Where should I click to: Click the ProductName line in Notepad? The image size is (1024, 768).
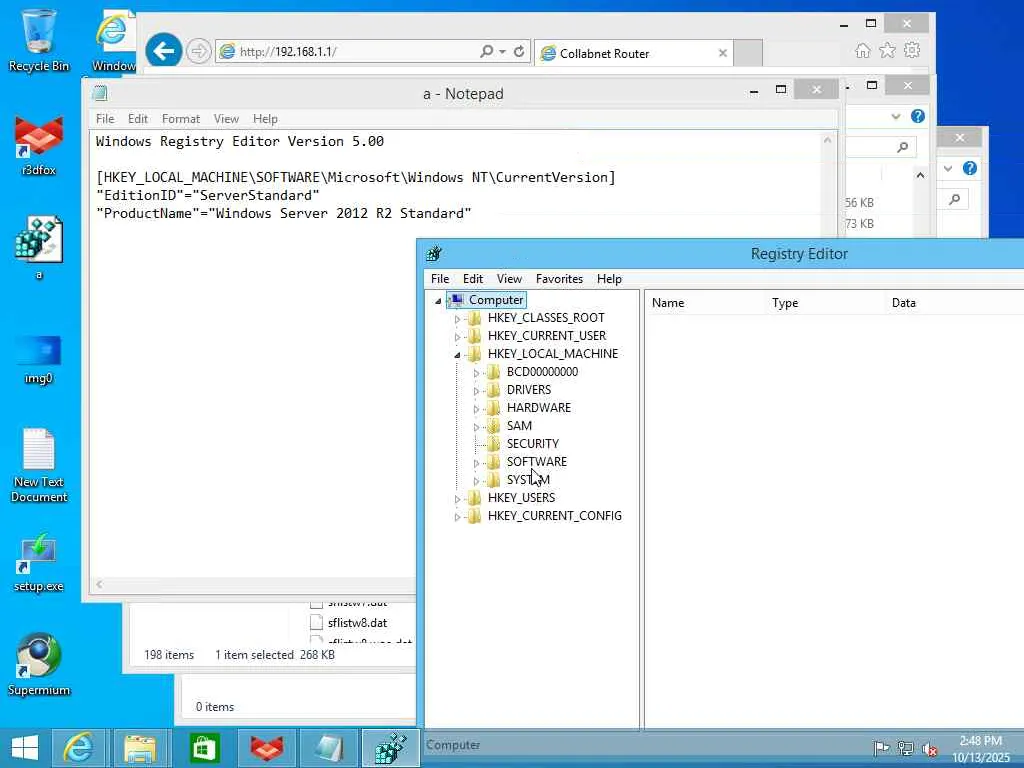click(x=283, y=214)
